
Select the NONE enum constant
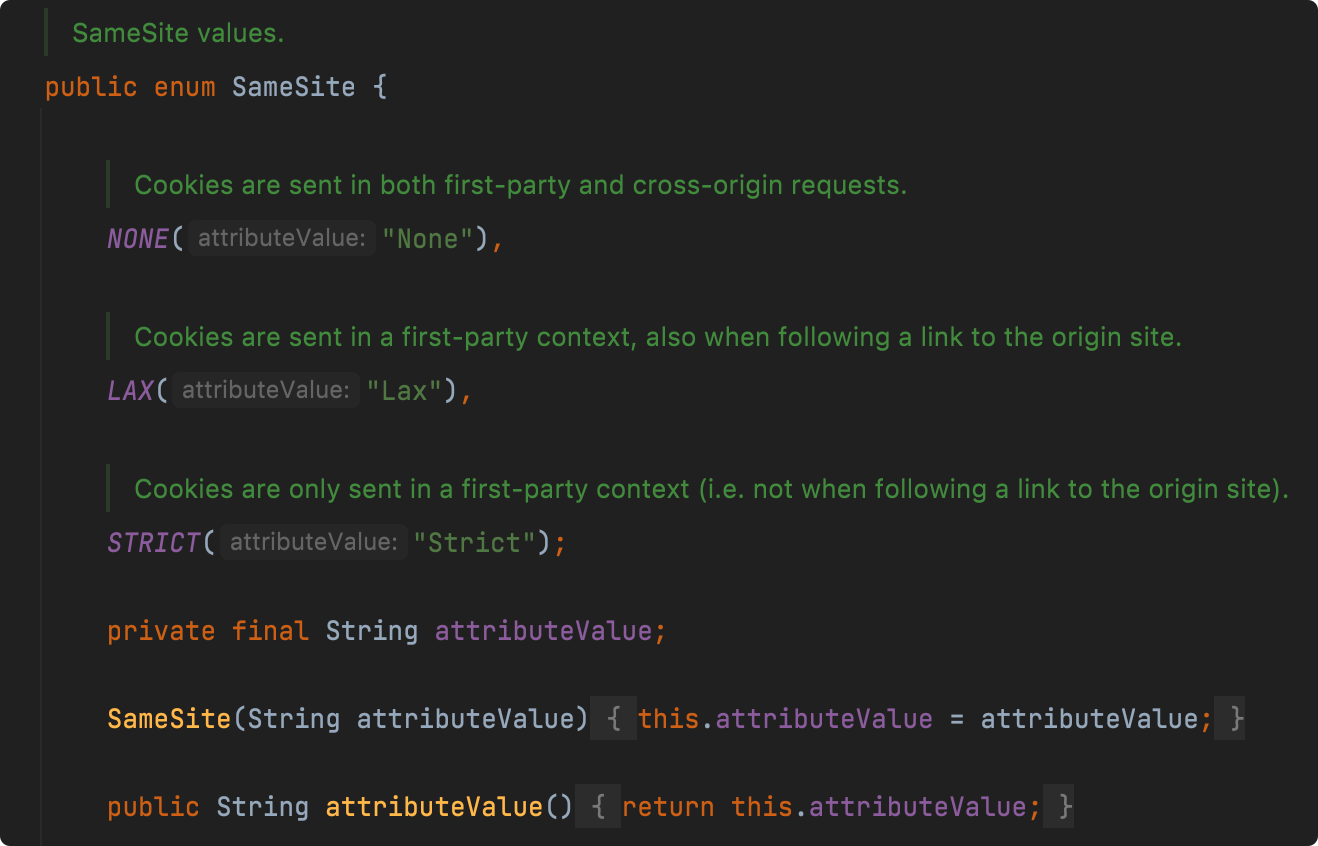[139, 239]
